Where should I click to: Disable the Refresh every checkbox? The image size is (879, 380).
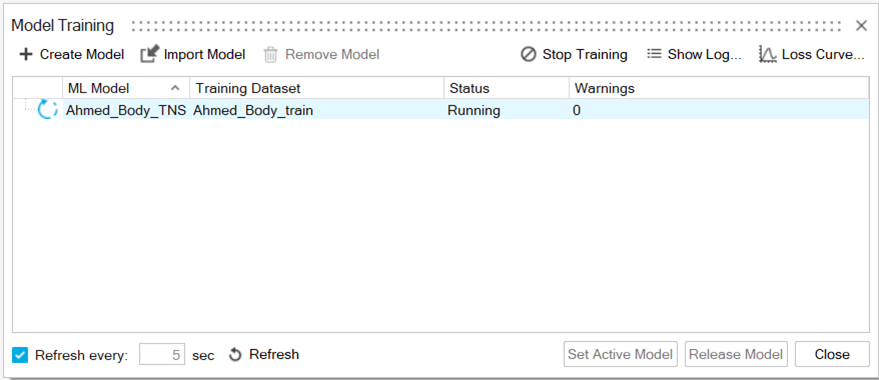coord(20,355)
